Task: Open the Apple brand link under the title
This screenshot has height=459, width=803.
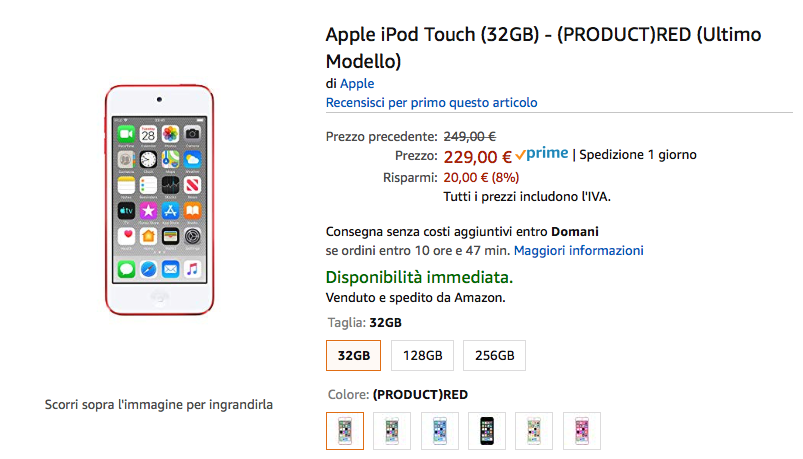Action: 357,83
